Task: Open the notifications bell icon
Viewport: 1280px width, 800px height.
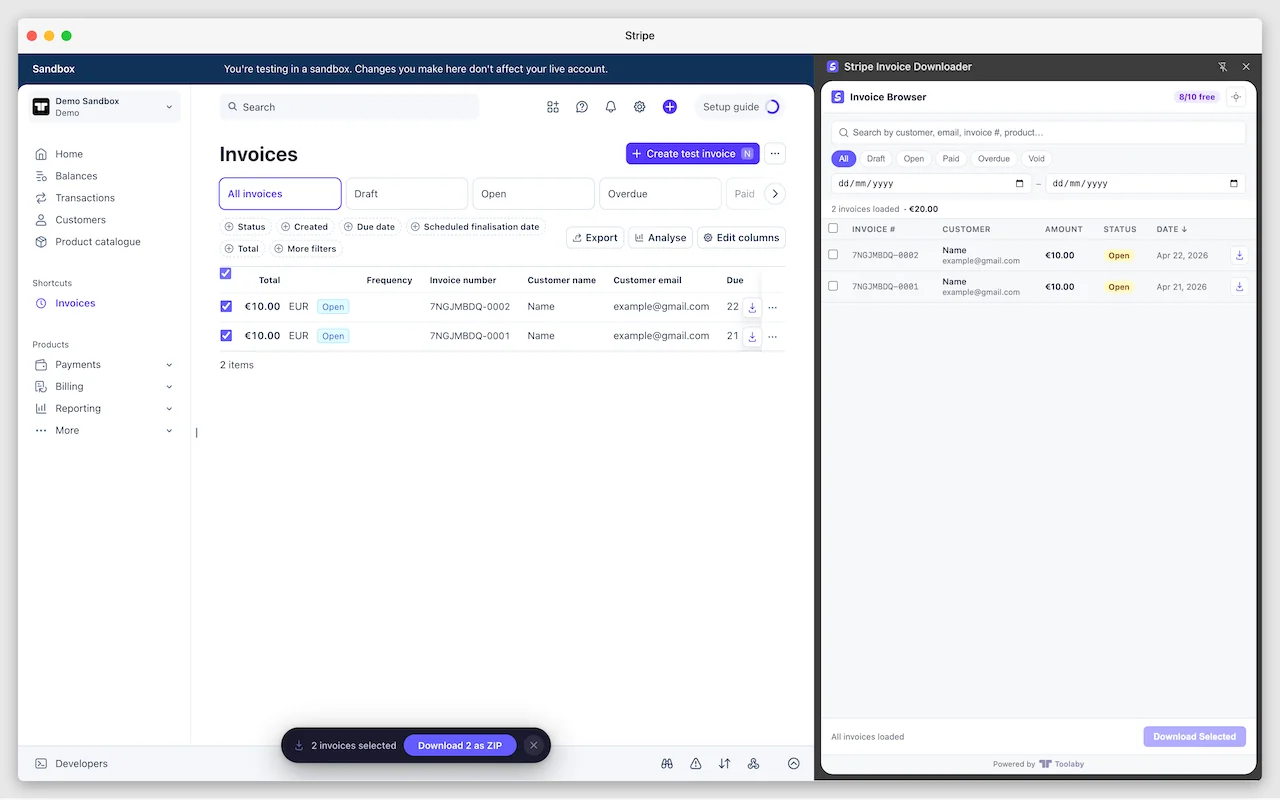Action: 611,106
